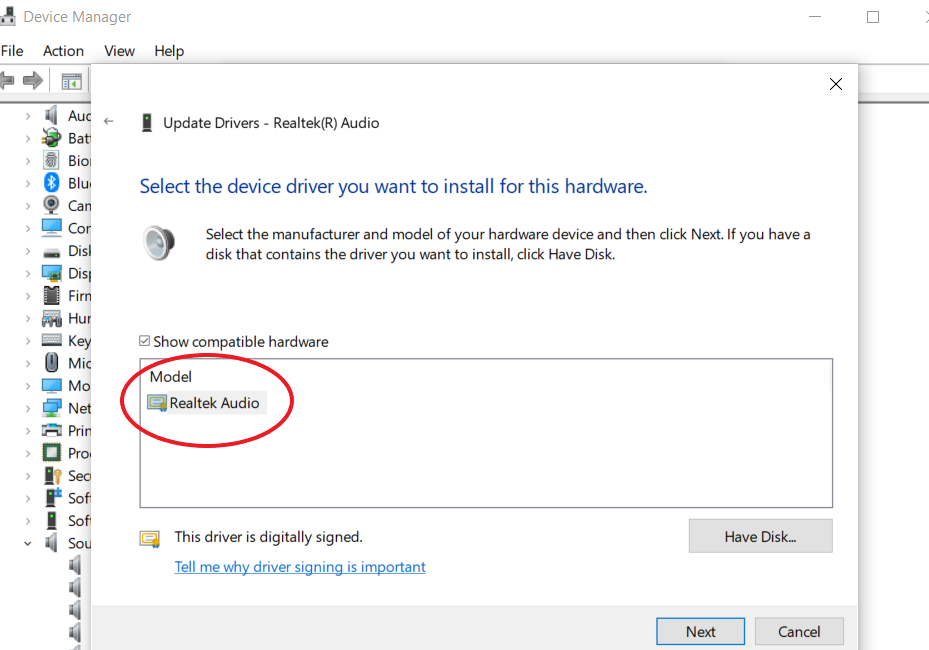This screenshot has width=929, height=650.
Task: Uncheck Show compatible hardware
Action: pyautogui.click(x=145, y=341)
